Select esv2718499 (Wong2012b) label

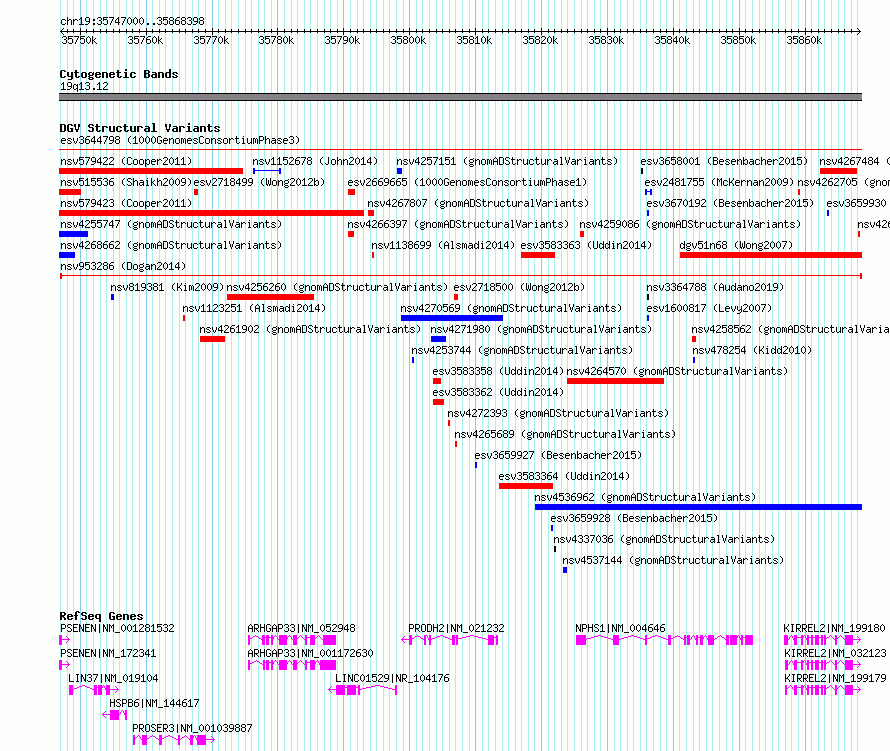[259, 182]
